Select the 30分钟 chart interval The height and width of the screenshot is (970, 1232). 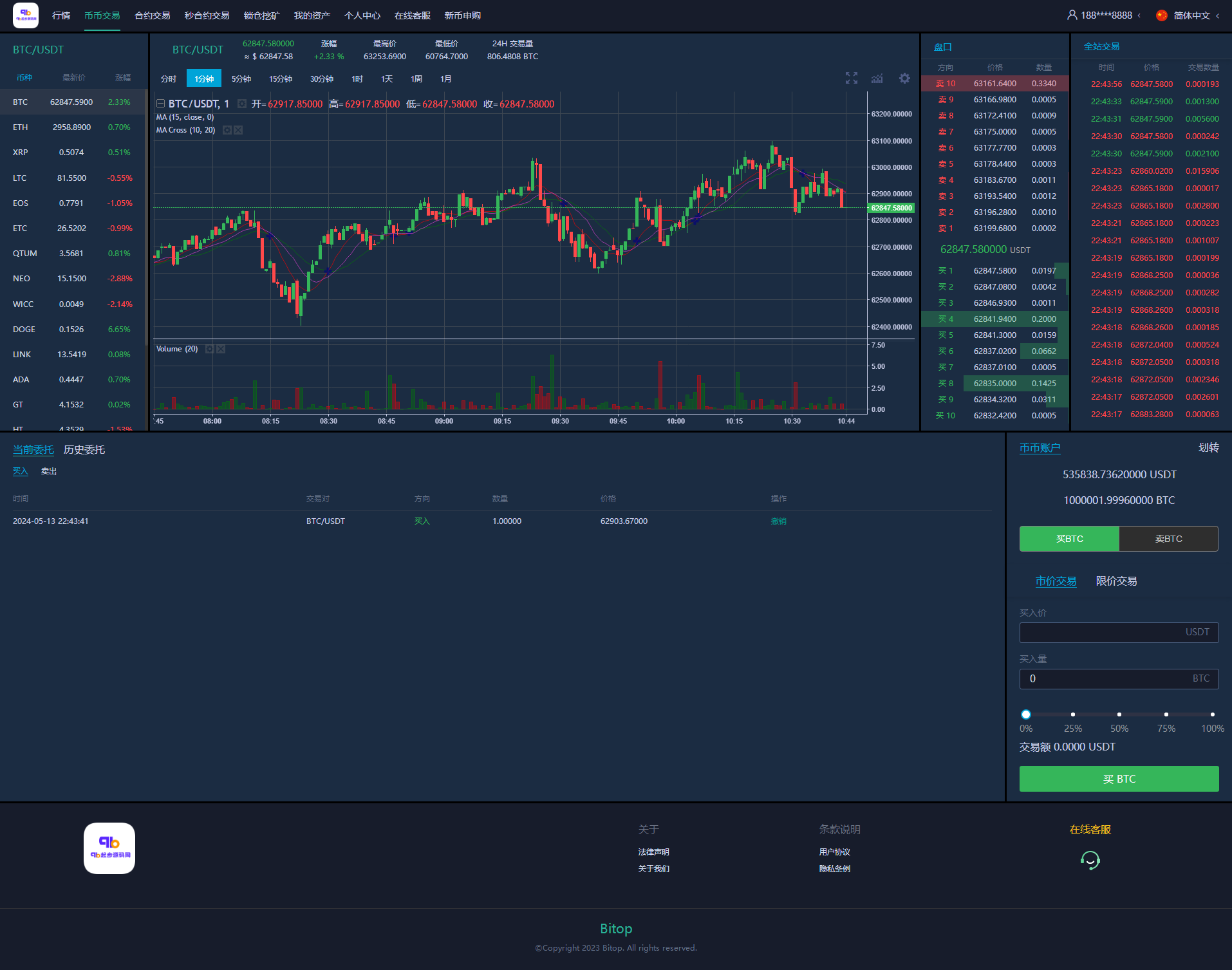pyautogui.click(x=322, y=79)
